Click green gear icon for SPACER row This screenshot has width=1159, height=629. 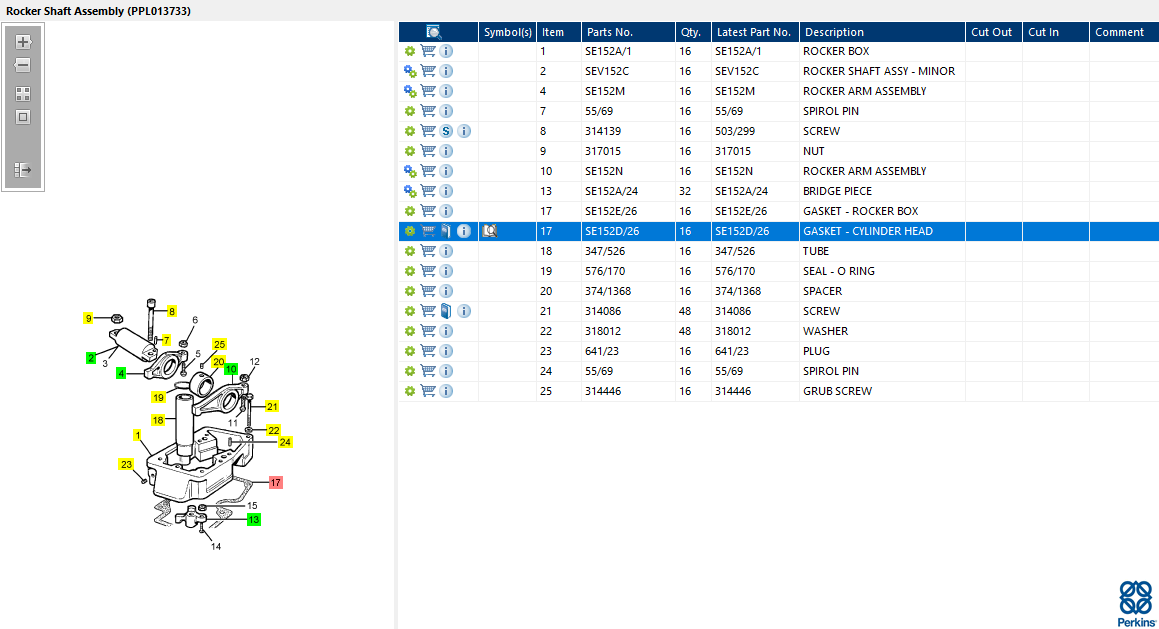pyautogui.click(x=409, y=290)
